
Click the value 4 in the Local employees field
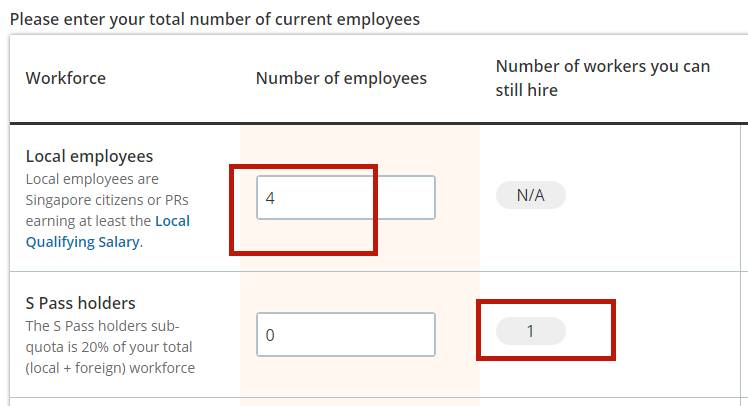(x=270, y=198)
